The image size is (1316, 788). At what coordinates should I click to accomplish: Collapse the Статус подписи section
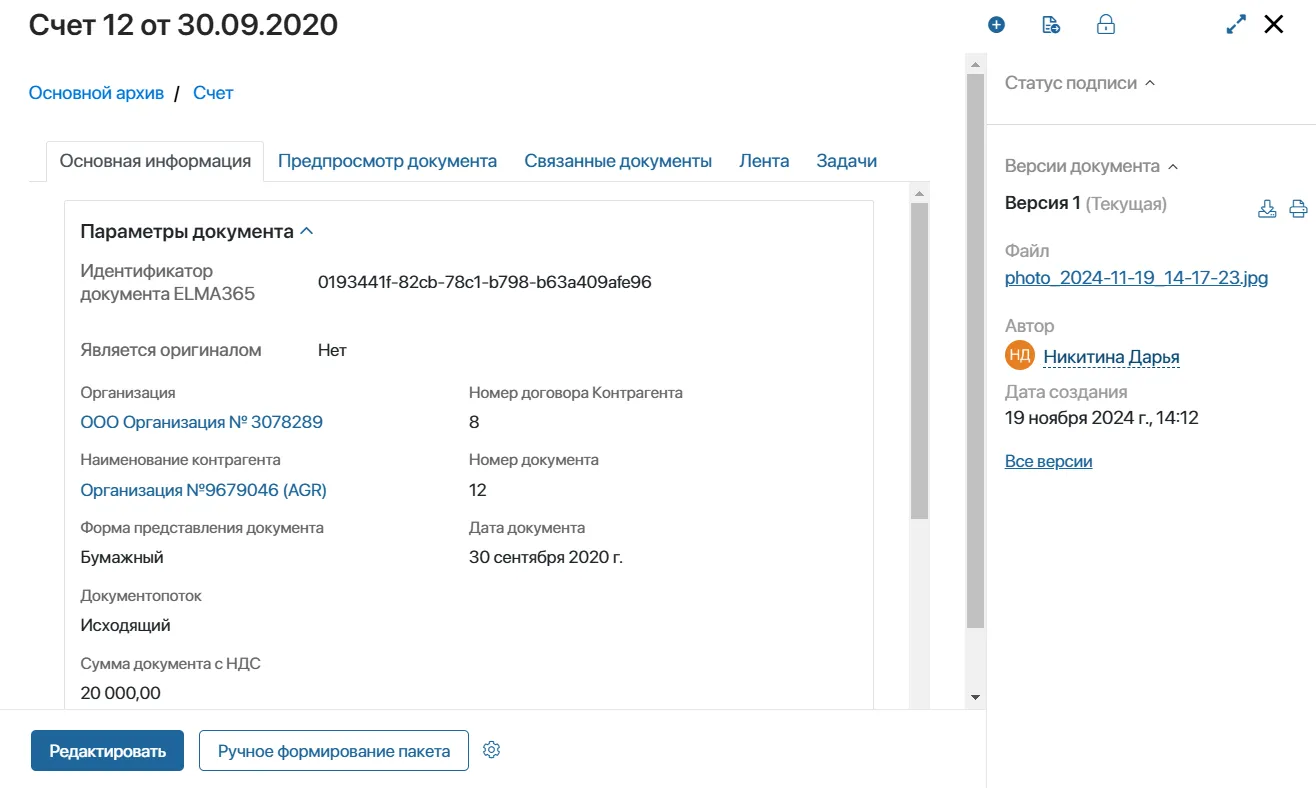(1150, 83)
